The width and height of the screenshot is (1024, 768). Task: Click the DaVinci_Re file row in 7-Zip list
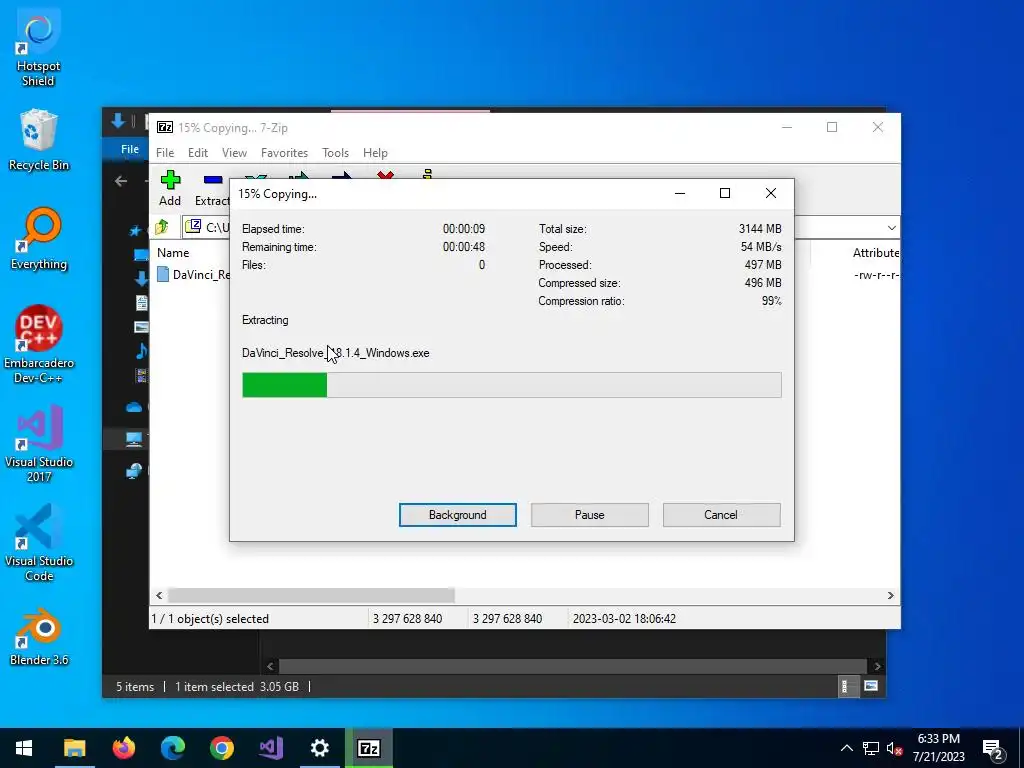193,274
